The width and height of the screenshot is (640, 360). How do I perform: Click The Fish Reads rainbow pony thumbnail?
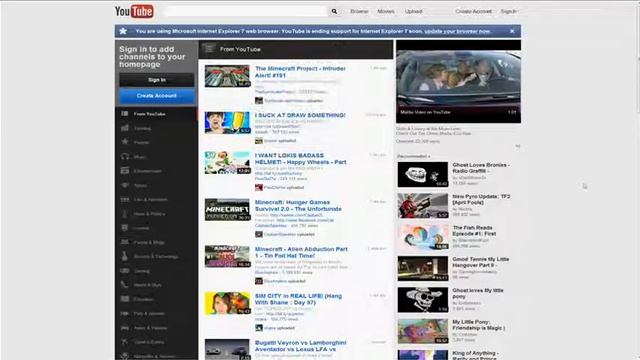422,237
